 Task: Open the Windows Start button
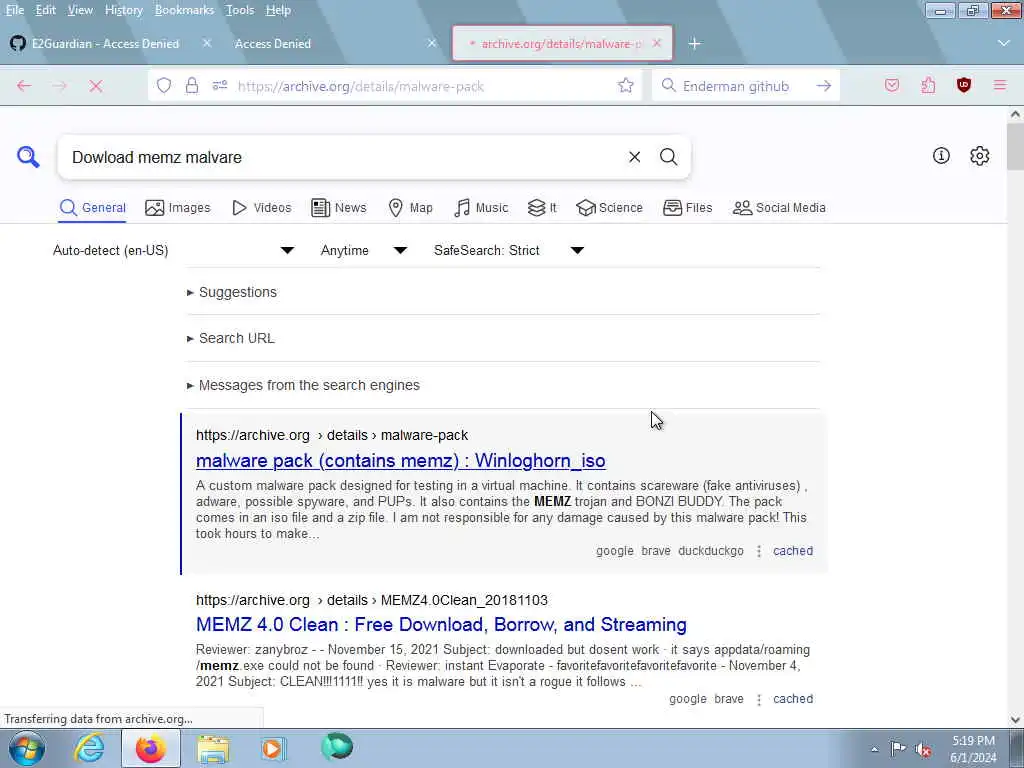coord(27,748)
